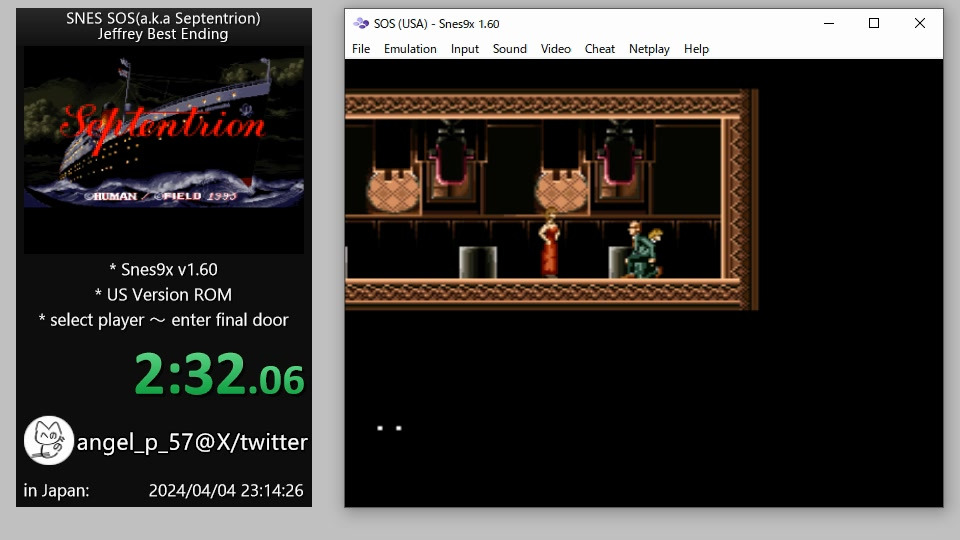Minimize the Snes9x window
960x540 pixels.
click(x=829, y=23)
